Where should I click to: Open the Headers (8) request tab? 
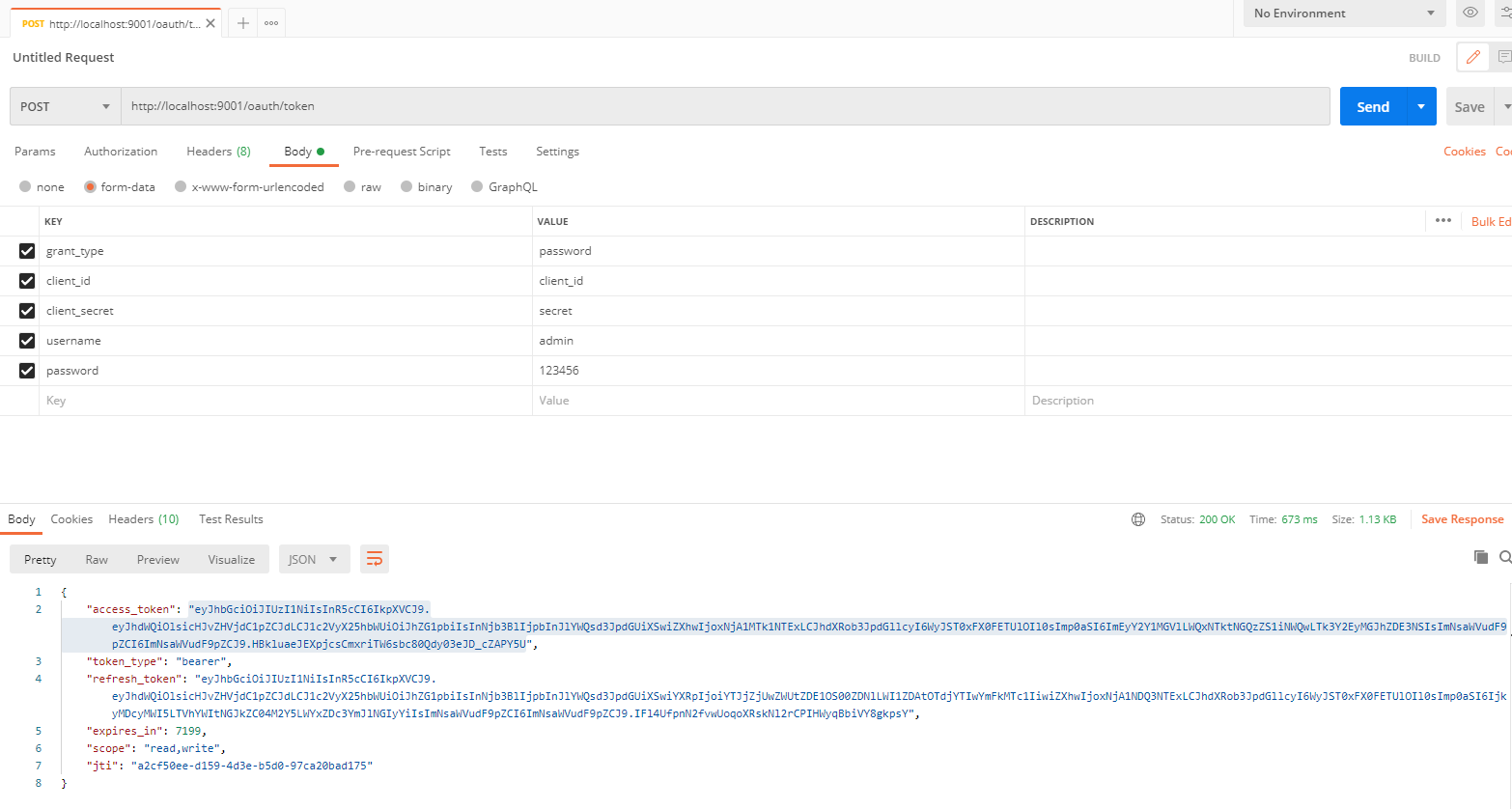(218, 152)
